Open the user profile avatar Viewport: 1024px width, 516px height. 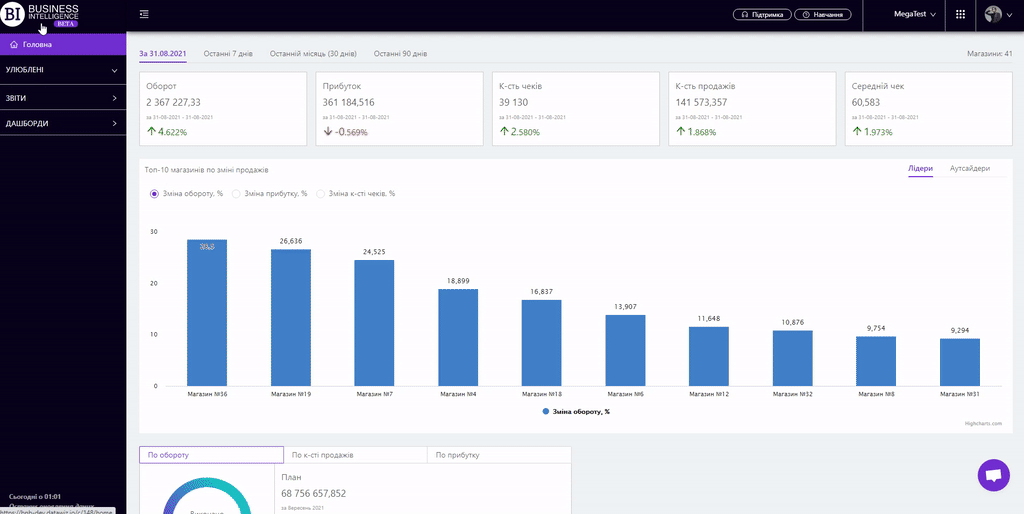click(993, 14)
